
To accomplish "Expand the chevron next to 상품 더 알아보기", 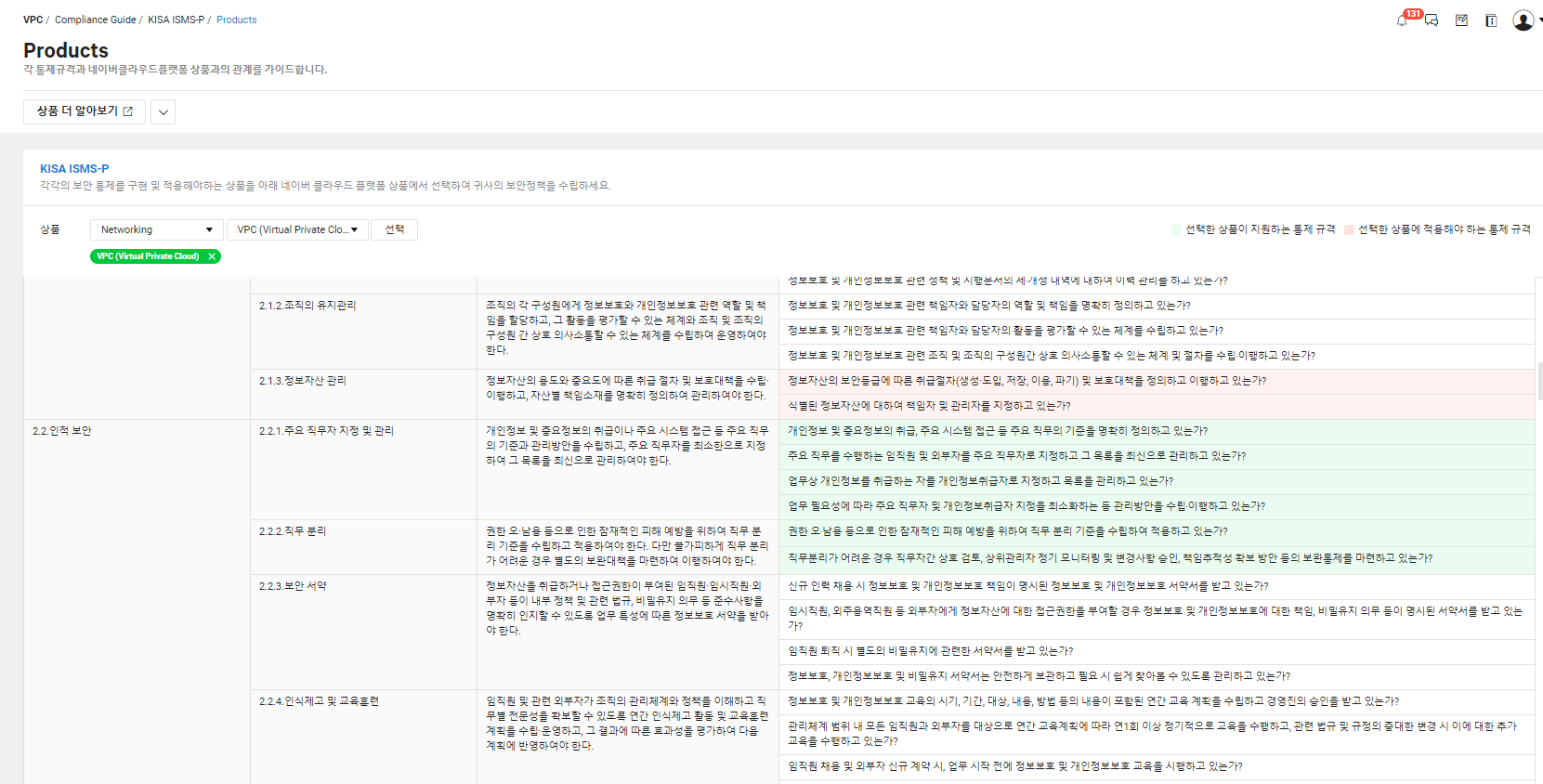I will (163, 112).
